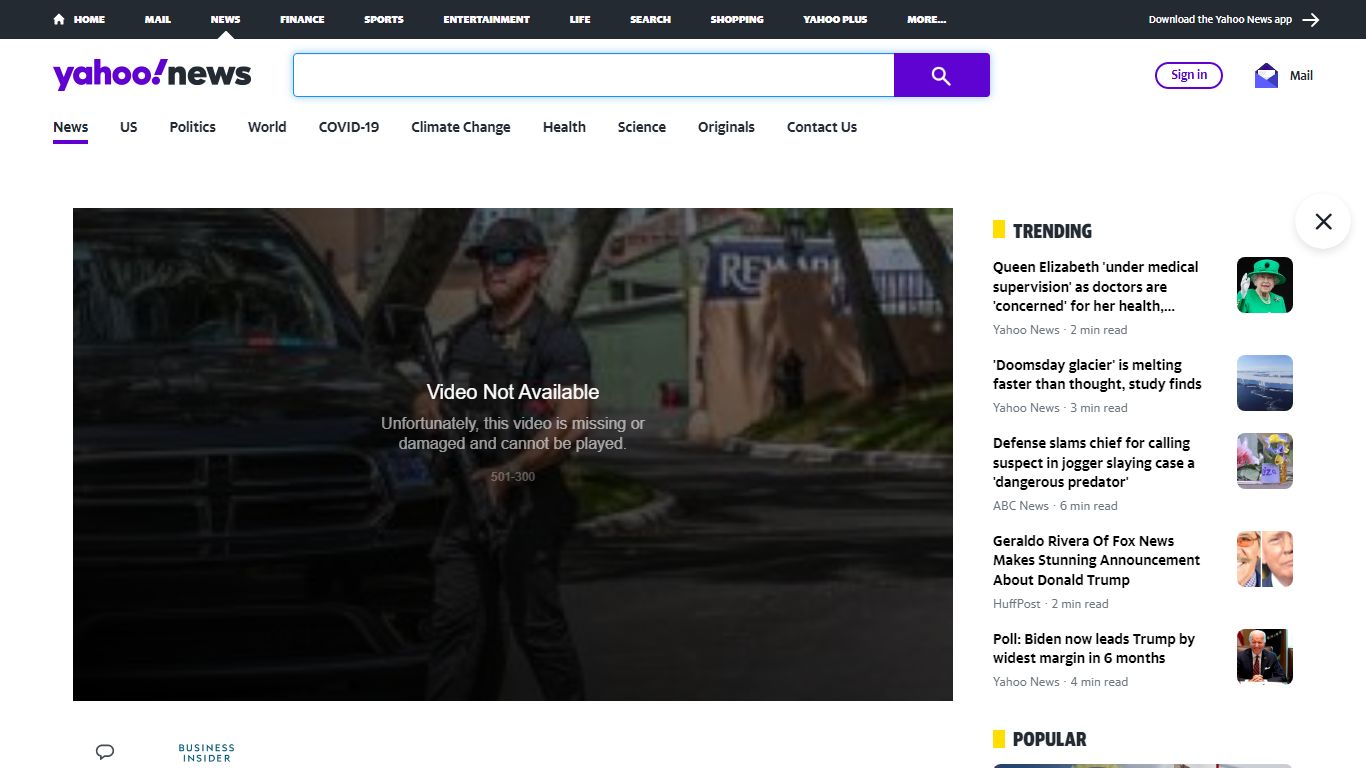Open the Queen Elizabeth medical supervision headline
Screen dimensions: 1366x768
1096,286
